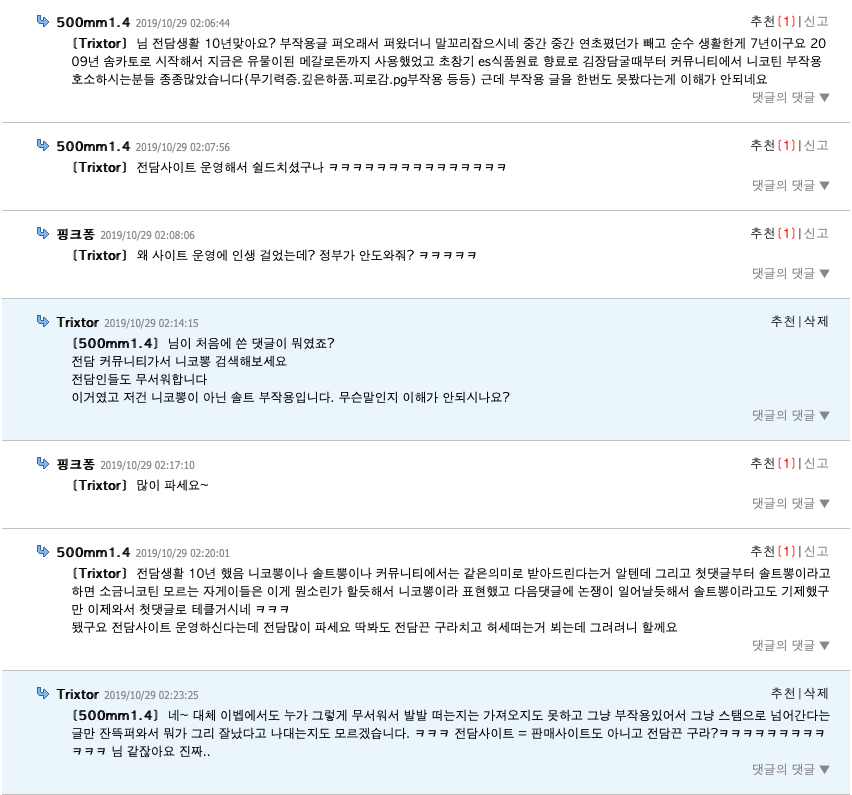Image resolution: width=852 pixels, height=795 pixels.
Task: Expand 댓글의 댓글 under the 02:20:01 comment
Action: [x=791, y=645]
